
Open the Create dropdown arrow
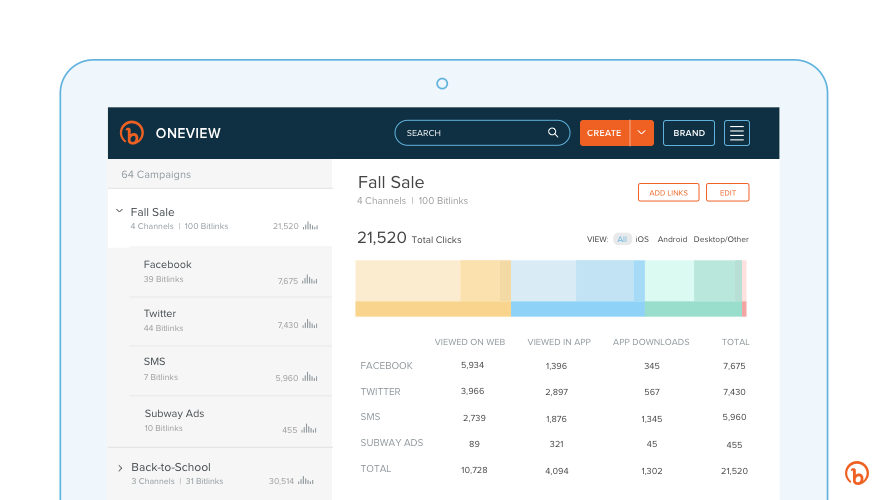[643, 133]
